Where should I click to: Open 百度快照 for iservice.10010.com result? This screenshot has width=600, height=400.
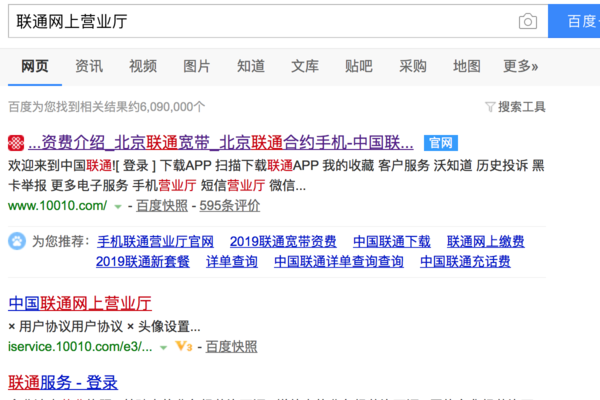(x=232, y=347)
